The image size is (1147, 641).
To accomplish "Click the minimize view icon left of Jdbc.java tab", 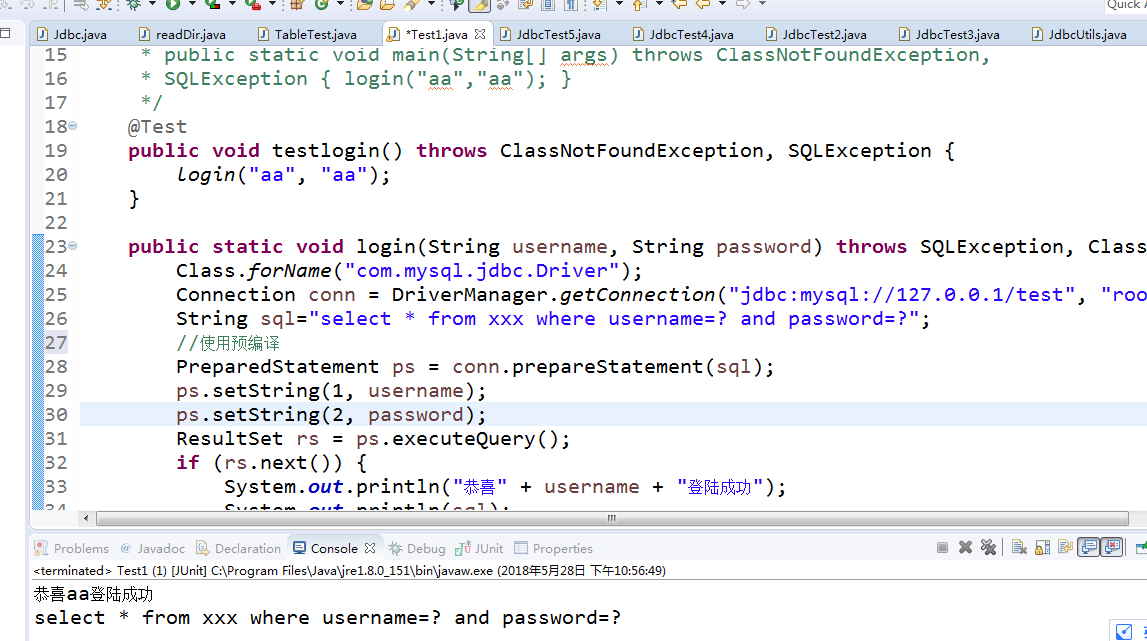I will (x=5, y=33).
